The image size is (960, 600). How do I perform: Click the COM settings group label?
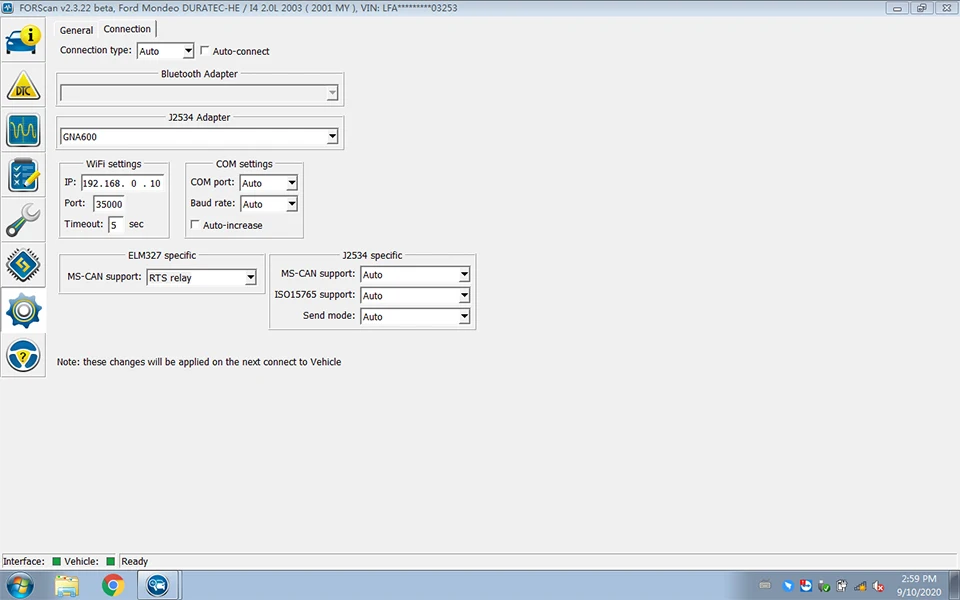click(244, 164)
